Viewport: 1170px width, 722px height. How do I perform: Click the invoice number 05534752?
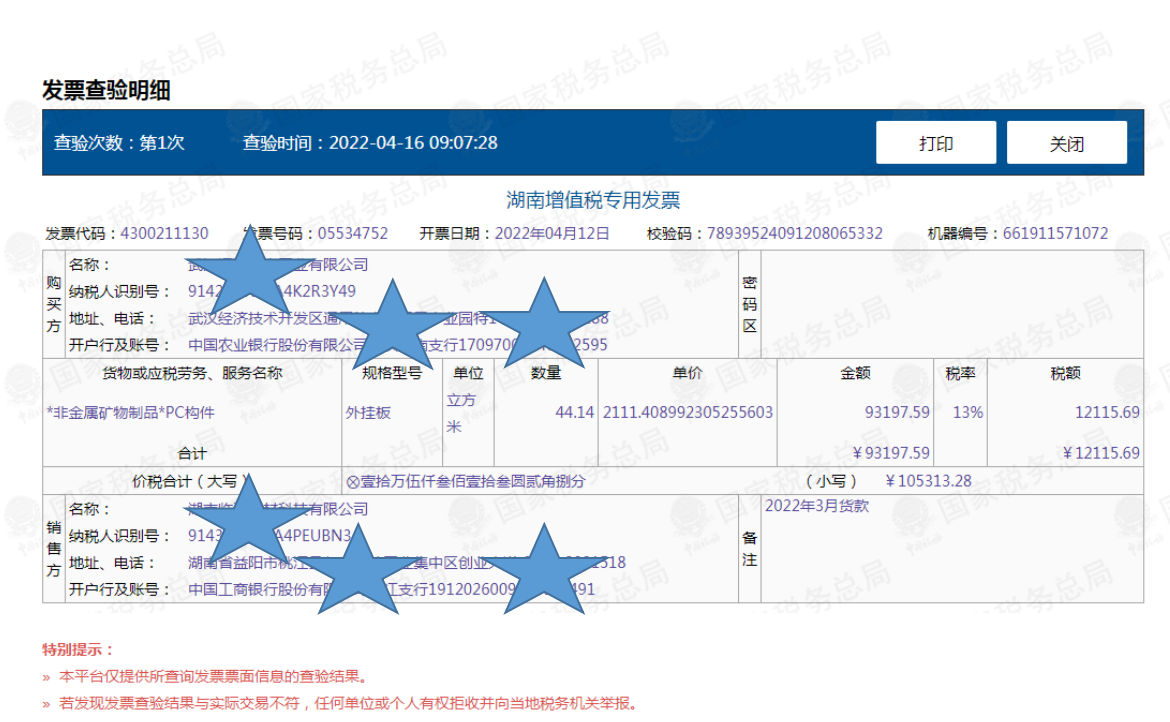352,234
